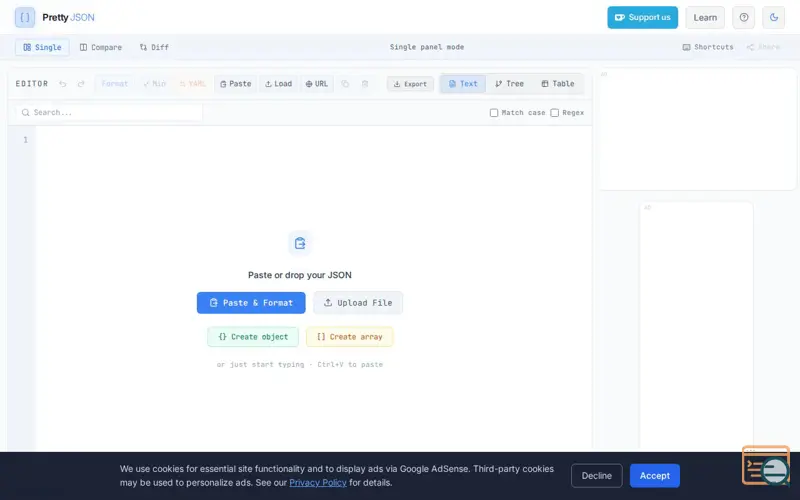Screen dimensions: 800x500
Task: Click the URL toolbar button
Action: [x=316, y=84]
